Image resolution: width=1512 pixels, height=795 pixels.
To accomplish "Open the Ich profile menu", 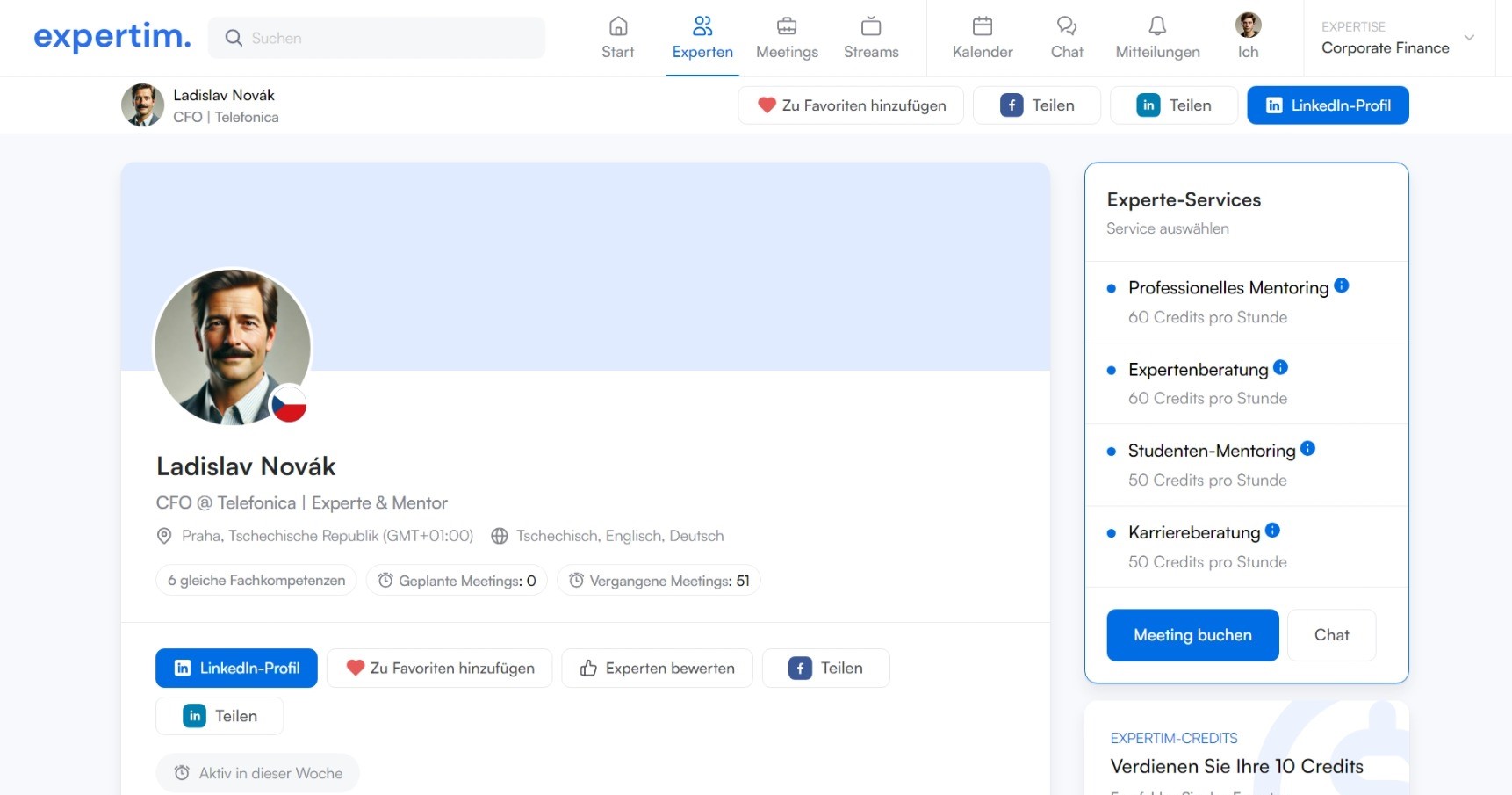I will pyautogui.click(x=1248, y=38).
